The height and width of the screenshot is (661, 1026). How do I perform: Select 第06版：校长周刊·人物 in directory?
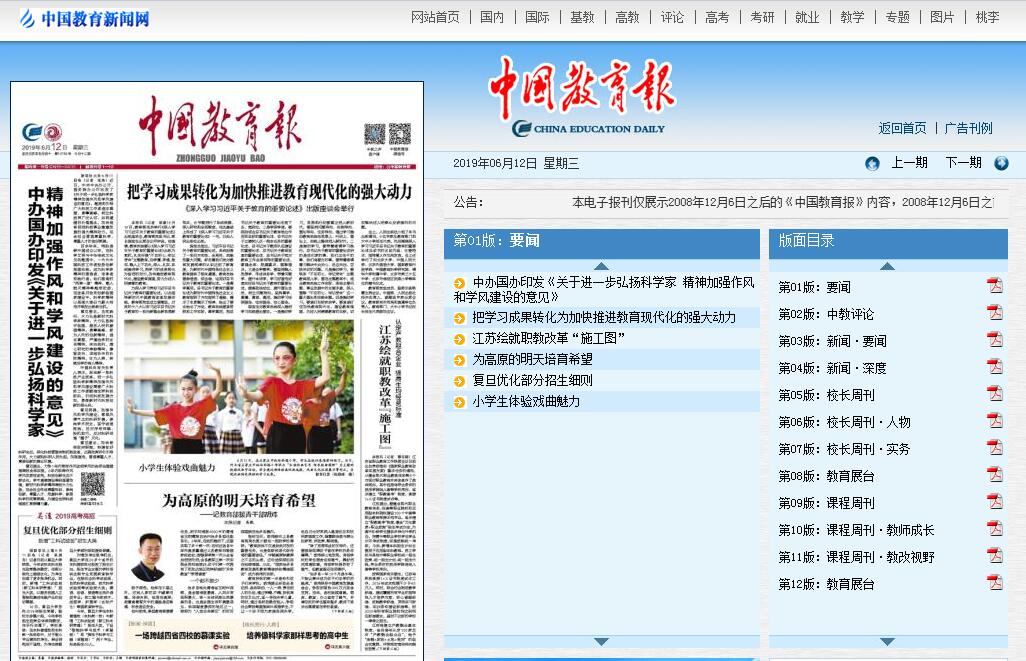pos(844,422)
